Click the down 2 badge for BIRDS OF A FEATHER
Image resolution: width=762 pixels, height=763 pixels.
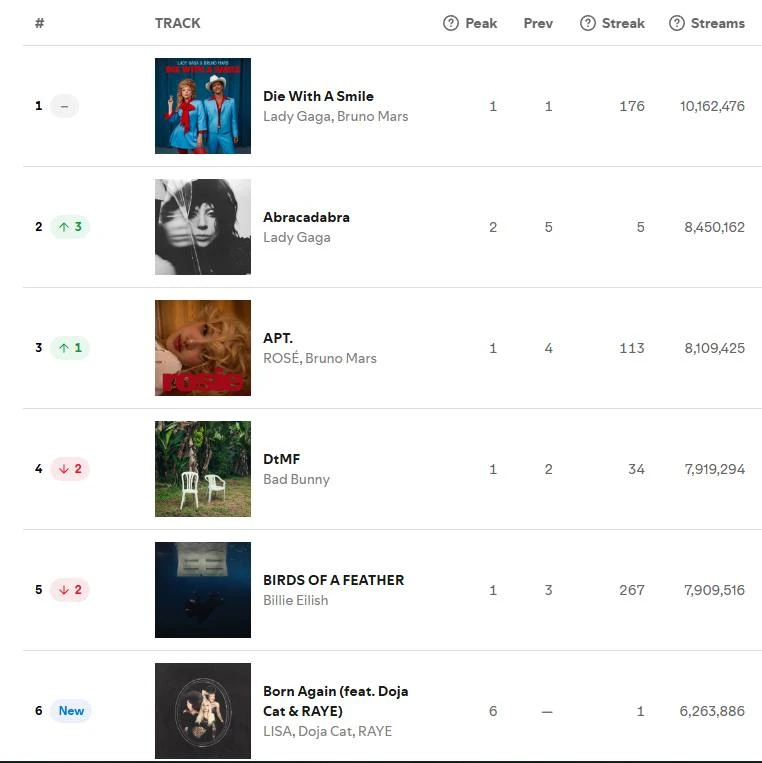(70, 590)
